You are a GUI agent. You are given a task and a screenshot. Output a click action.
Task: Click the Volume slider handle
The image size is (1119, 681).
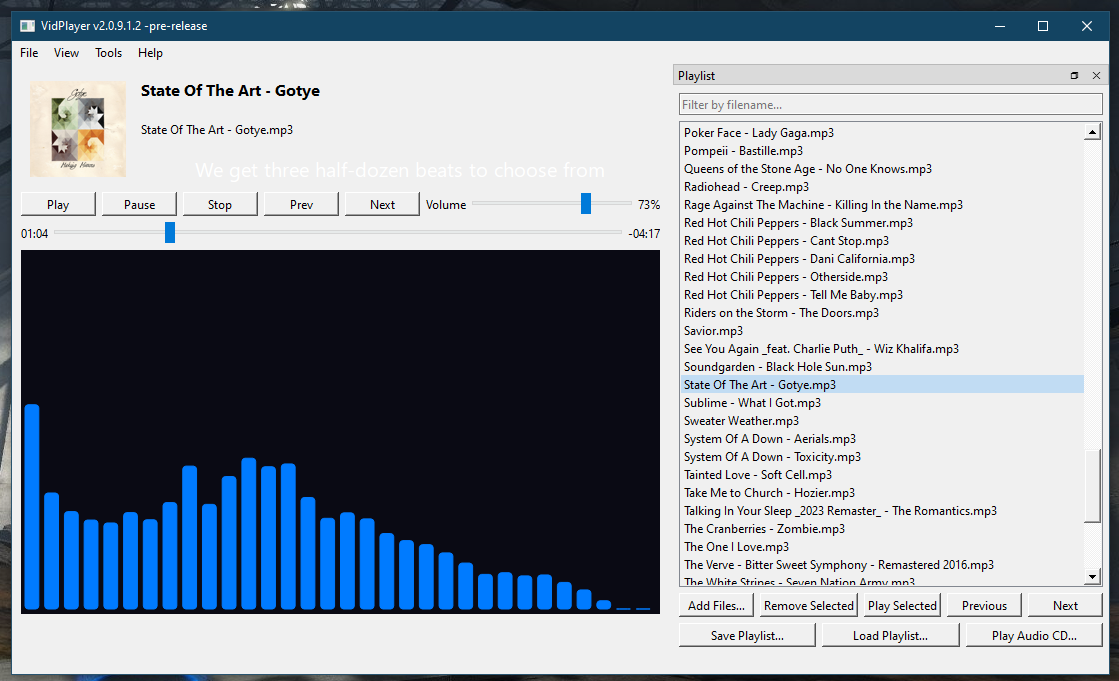(586, 203)
